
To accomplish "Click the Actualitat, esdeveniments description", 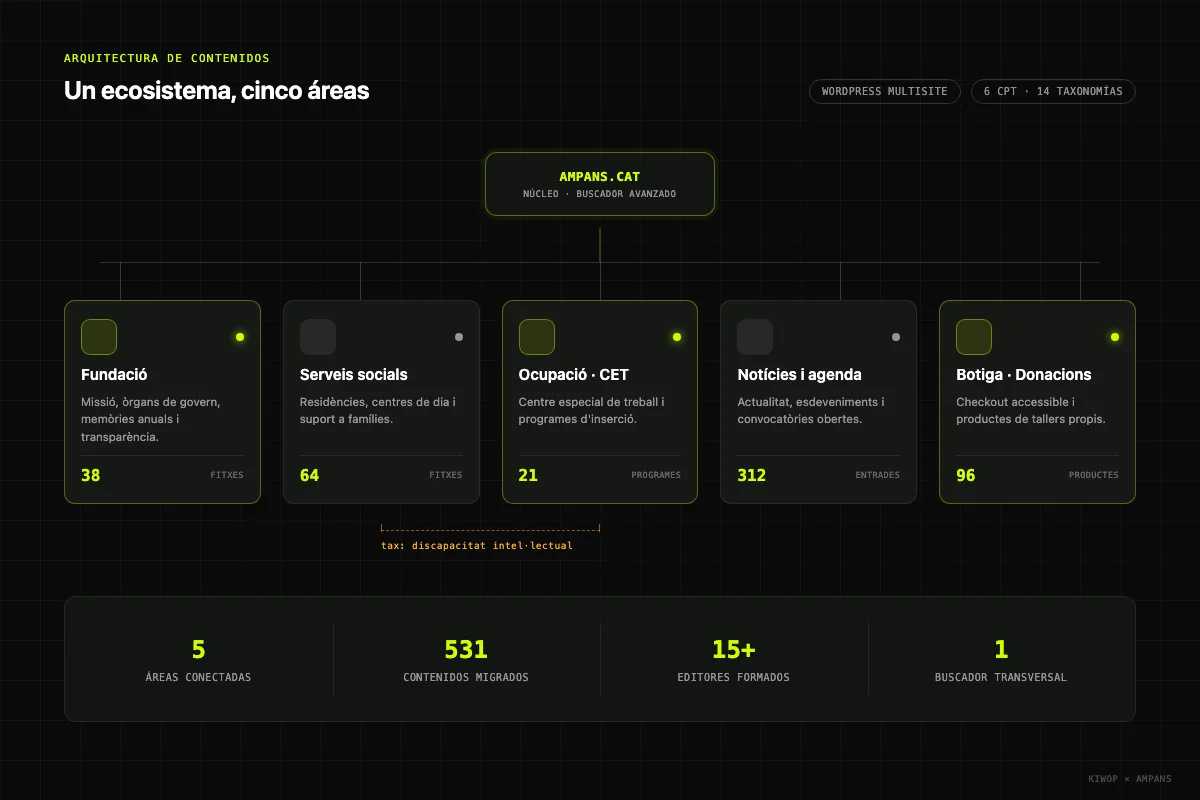I will pos(810,411).
